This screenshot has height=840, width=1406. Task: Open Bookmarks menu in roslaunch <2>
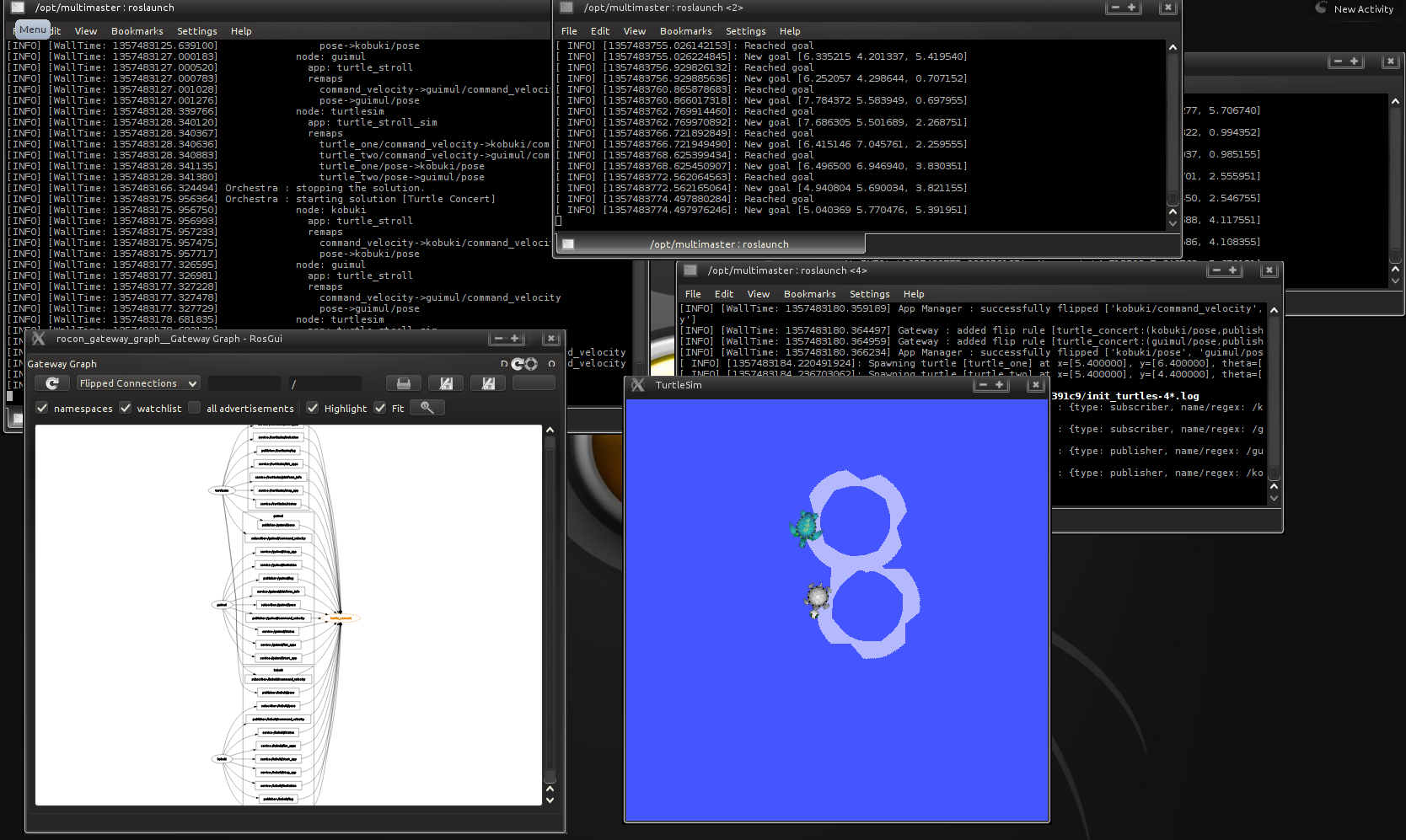(685, 31)
